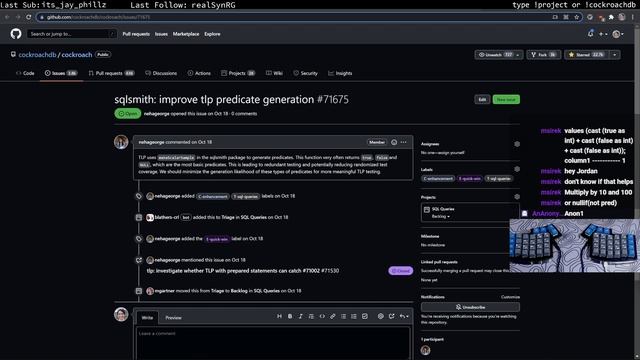Apply bold with B toolbar icon

click(x=290, y=316)
